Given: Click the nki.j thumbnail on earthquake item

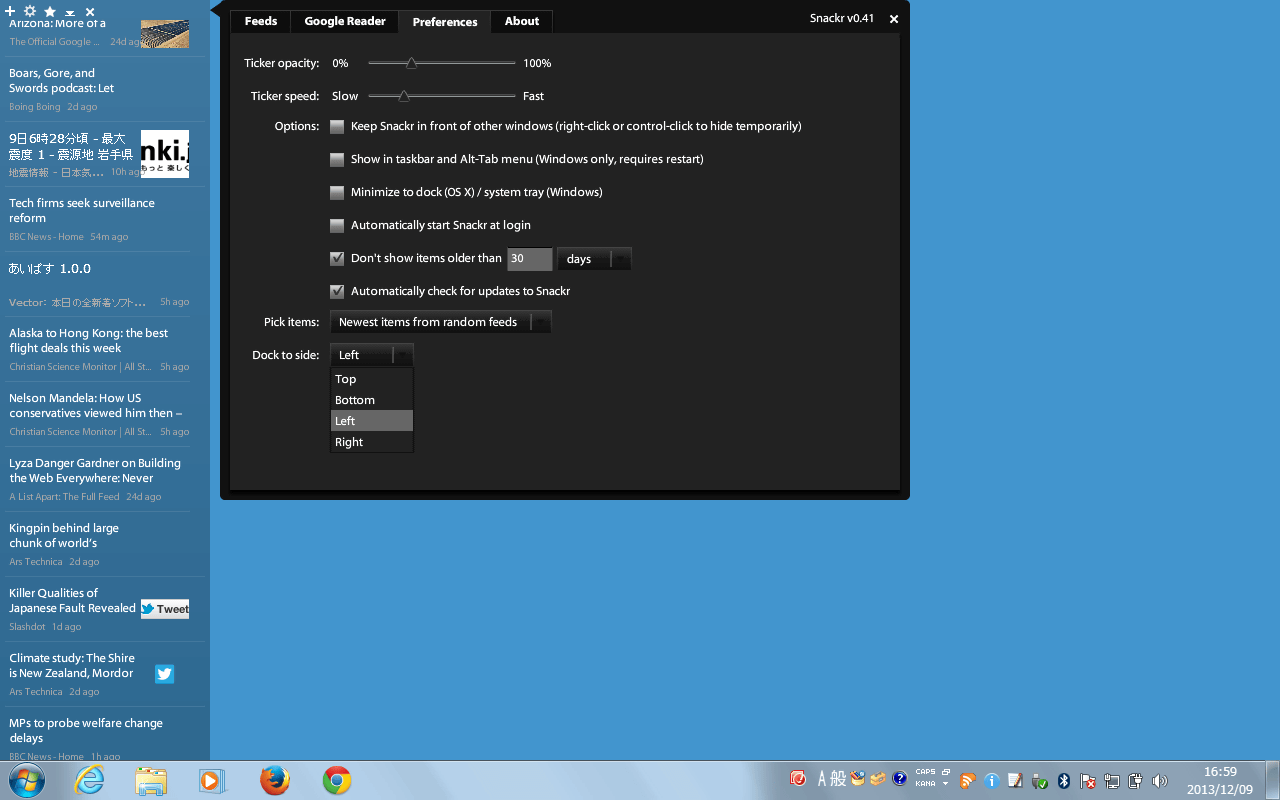Looking at the screenshot, I should (165, 154).
